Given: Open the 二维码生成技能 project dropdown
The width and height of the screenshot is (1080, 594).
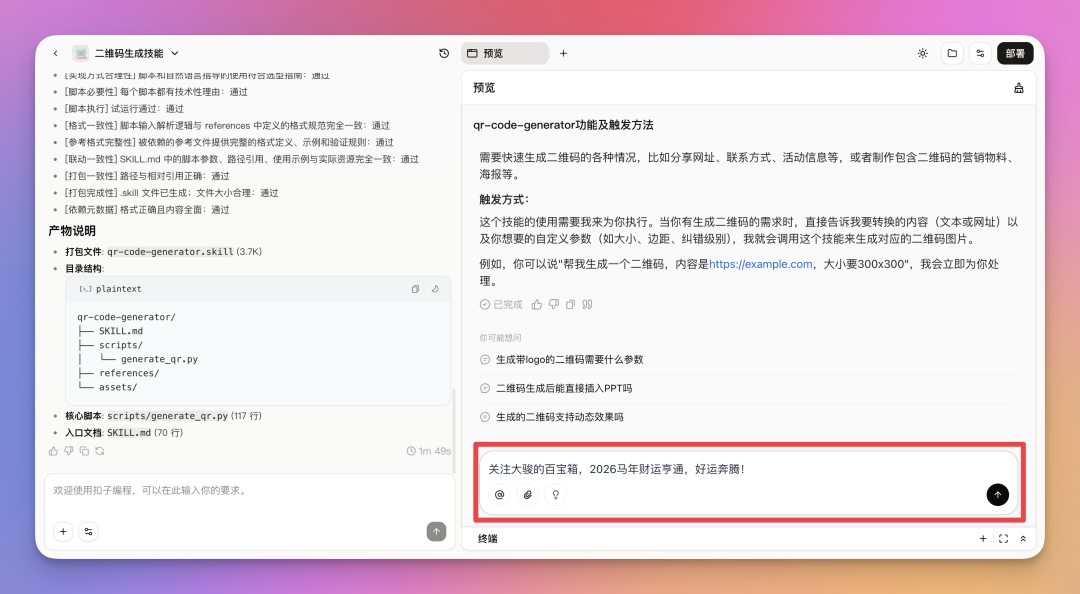Looking at the screenshot, I should [x=174, y=53].
